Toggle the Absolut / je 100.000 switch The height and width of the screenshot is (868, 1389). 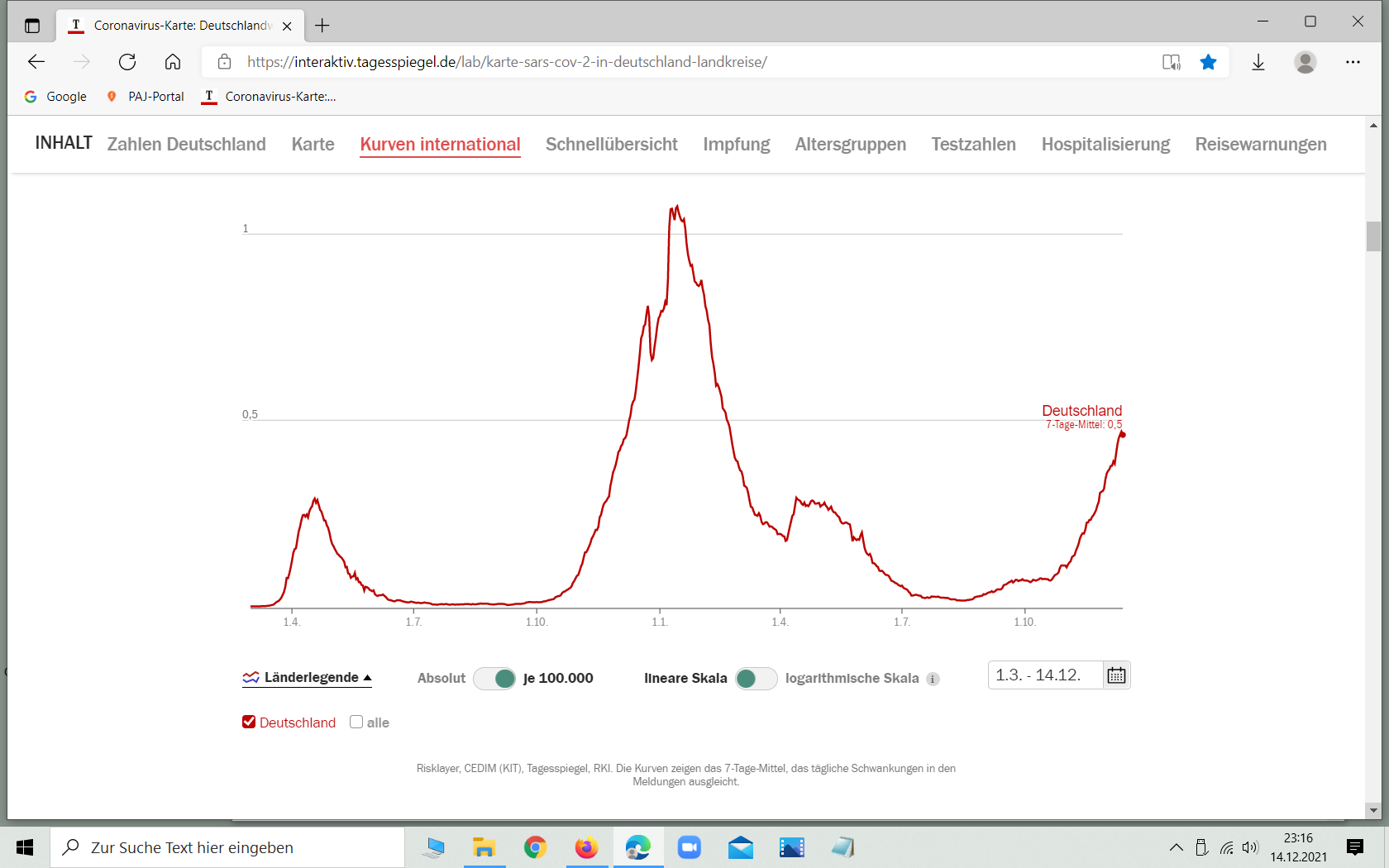(494, 679)
